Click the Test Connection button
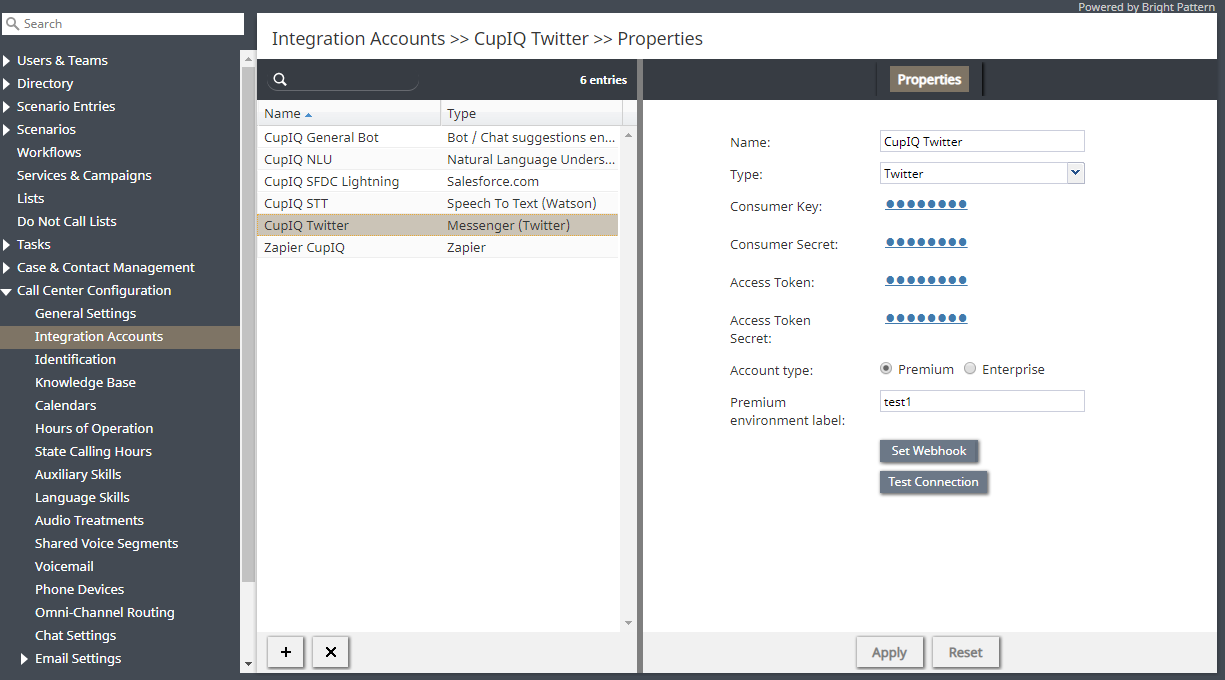Viewport: 1225px width, 680px height. tap(933, 482)
